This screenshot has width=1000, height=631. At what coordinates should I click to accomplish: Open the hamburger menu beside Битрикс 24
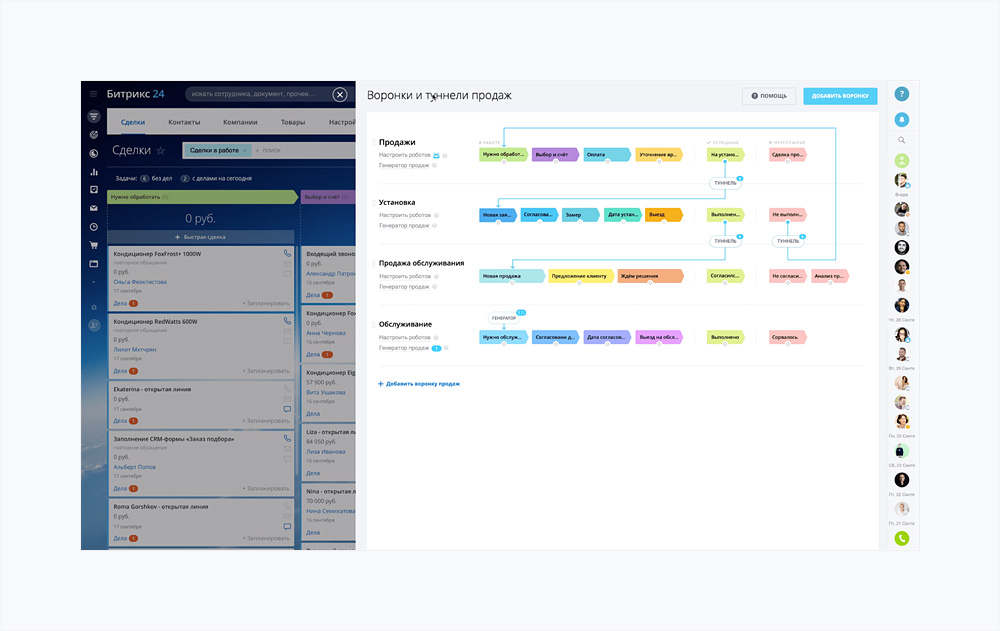click(94, 94)
